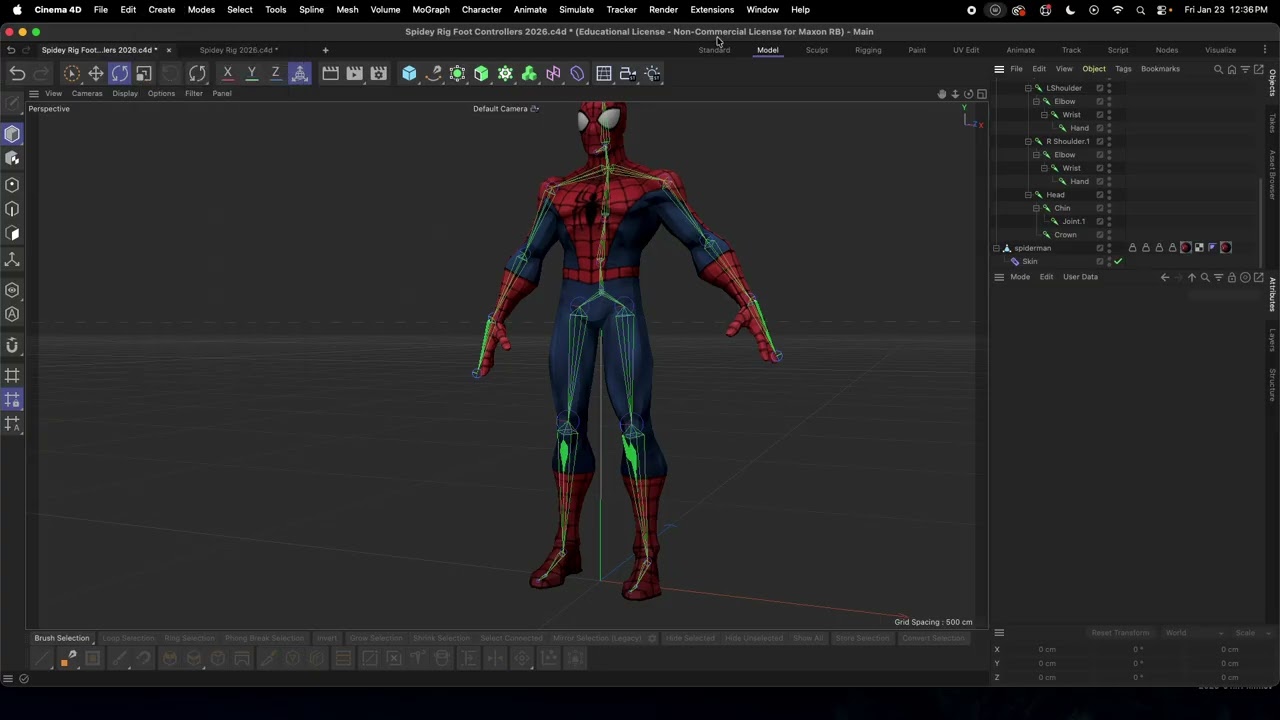The height and width of the screenshot is (720, 1280).
Task: Collapse the Chin joint hierarchy
Action: tap(1036, 208)
